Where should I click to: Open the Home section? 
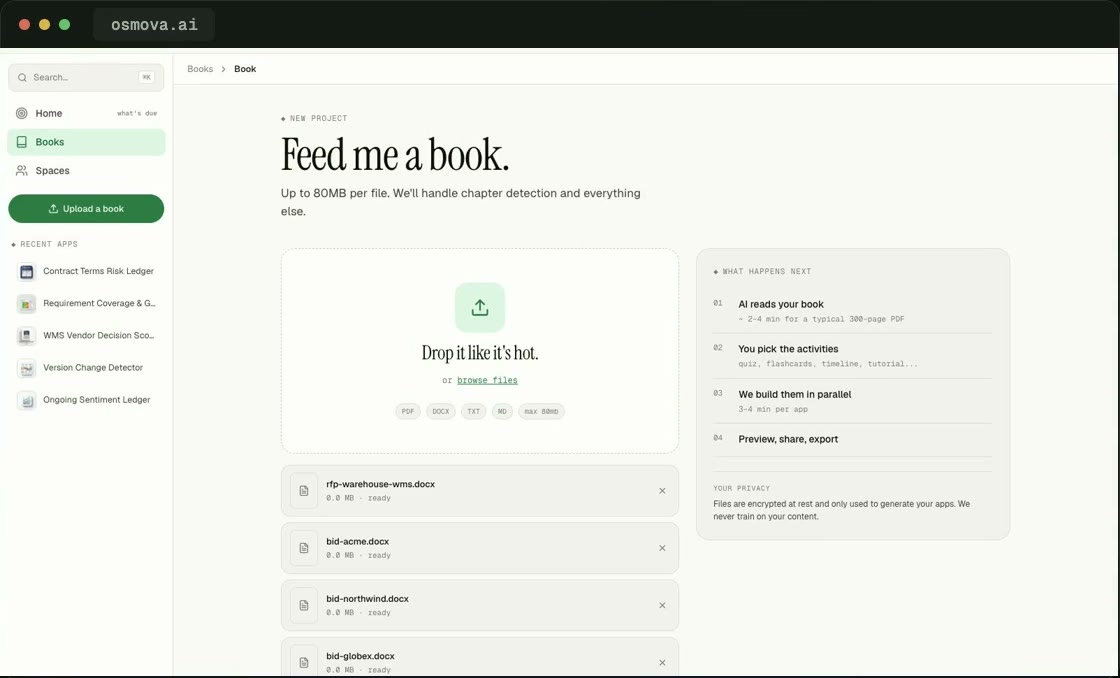[86, 113]
